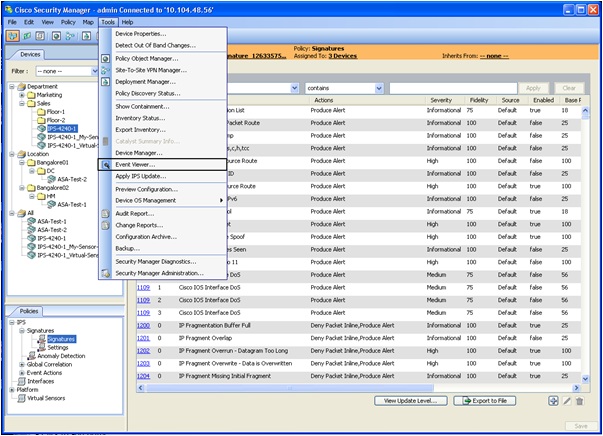The width and height of the screenshot is (603, 436).
Task: Open Anomaly Detection policy
Action: pyautogui.click(x=61, y=356)
